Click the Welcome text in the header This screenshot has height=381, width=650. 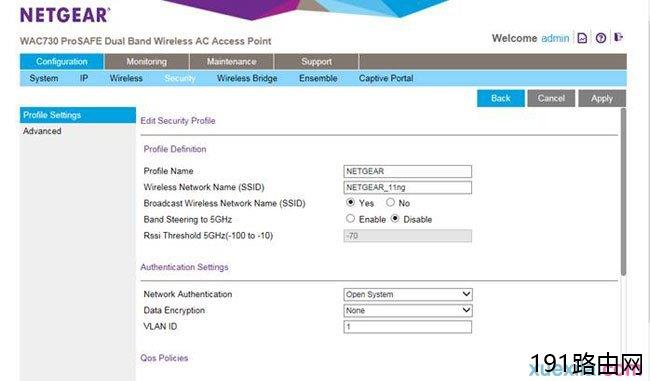point(514,38)
